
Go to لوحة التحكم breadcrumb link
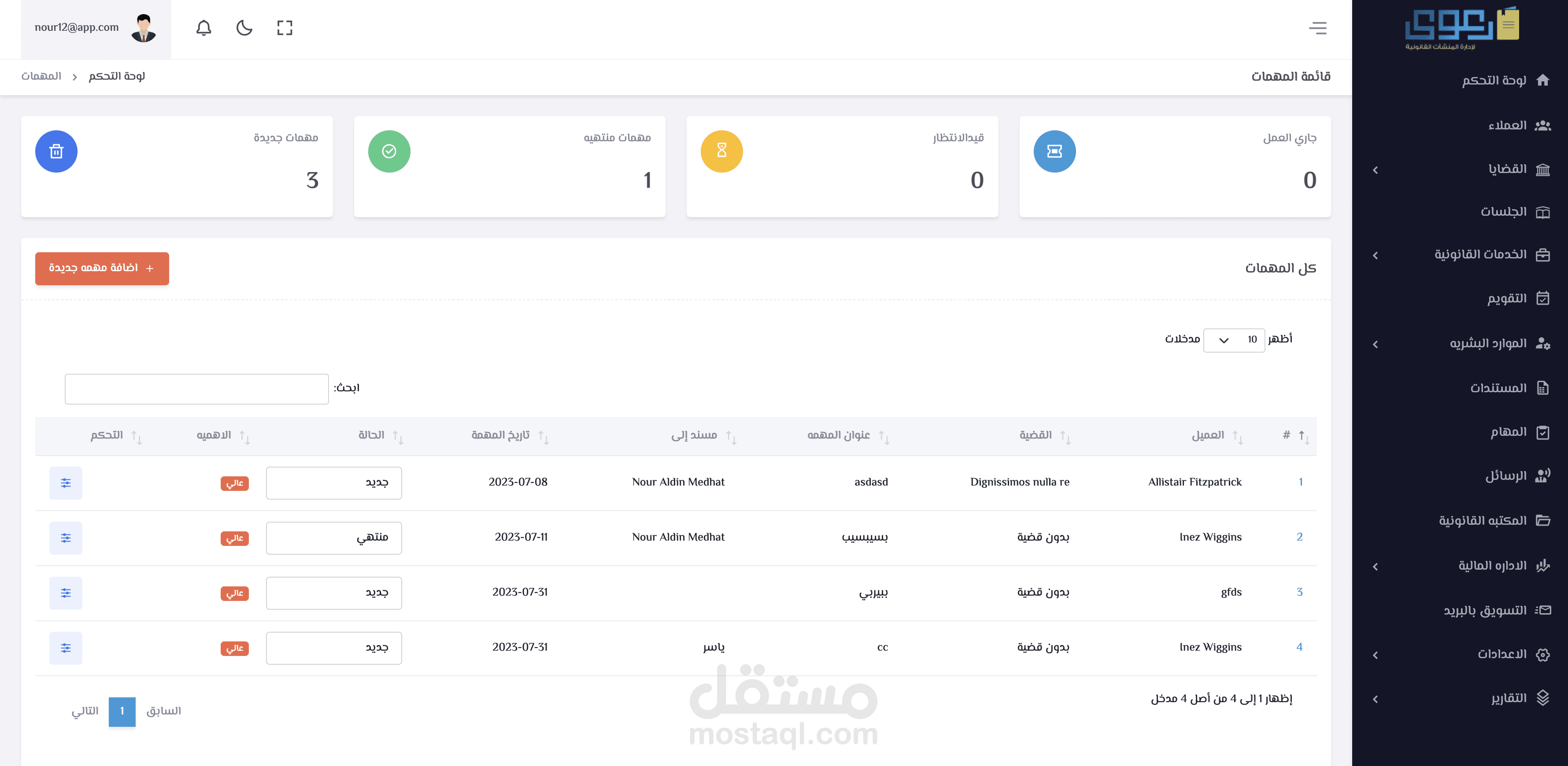click(x=117, y=76)
